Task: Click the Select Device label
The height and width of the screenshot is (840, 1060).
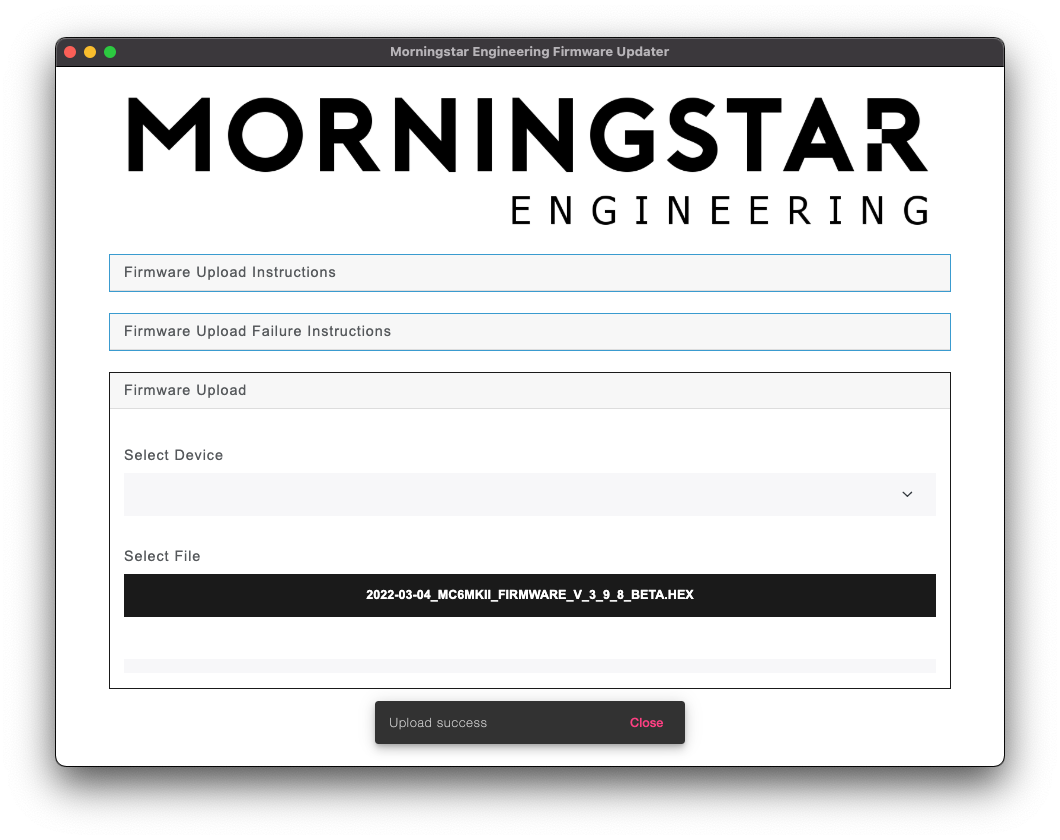Action: (x=173, y=455)
